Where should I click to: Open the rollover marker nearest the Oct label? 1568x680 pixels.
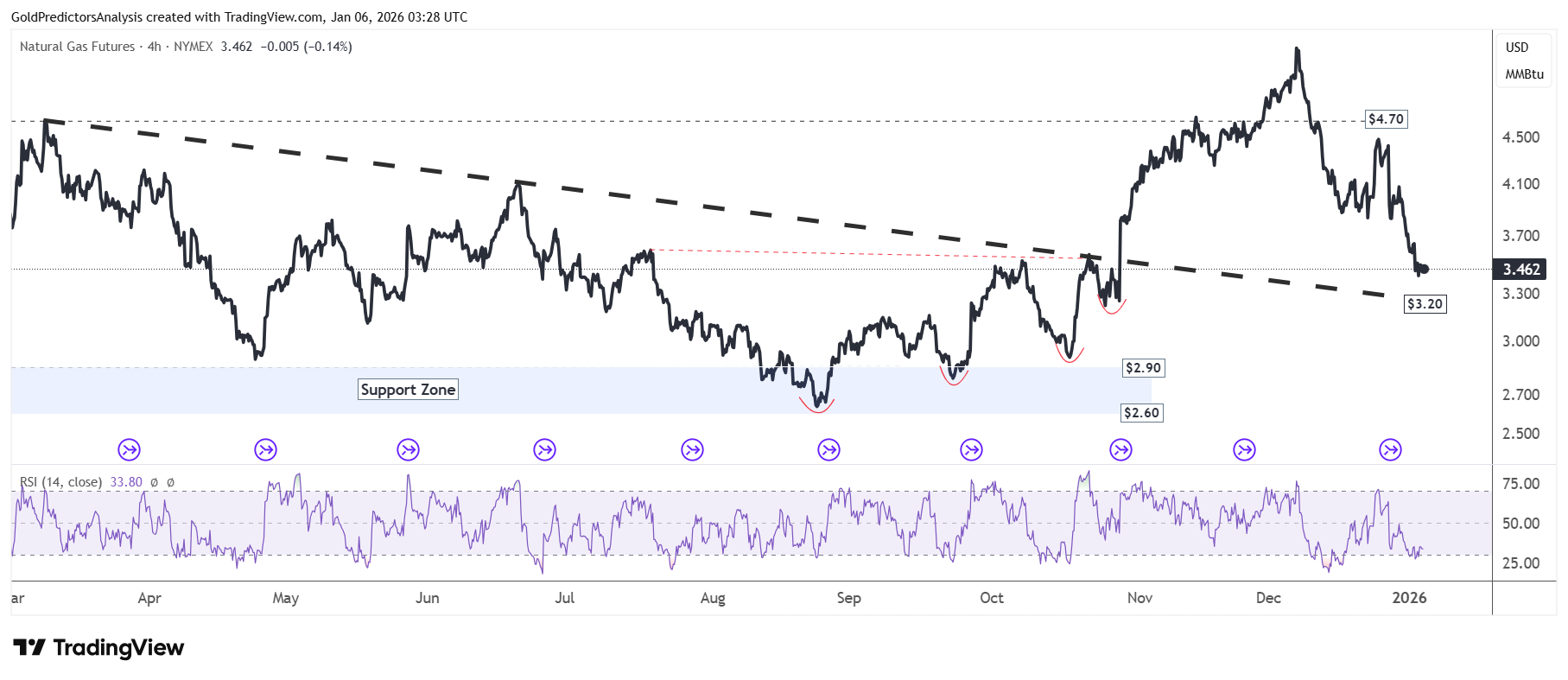(x=971, y=449)
